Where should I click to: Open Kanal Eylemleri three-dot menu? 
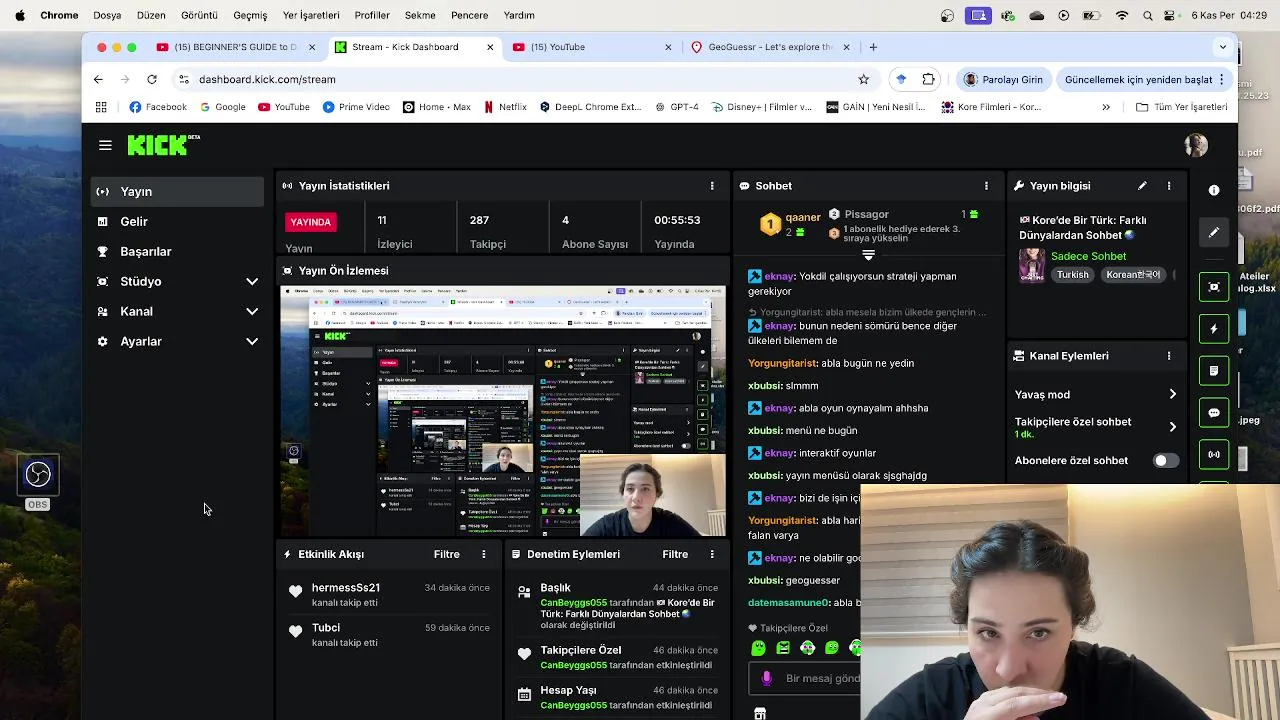coord(1169,356)
